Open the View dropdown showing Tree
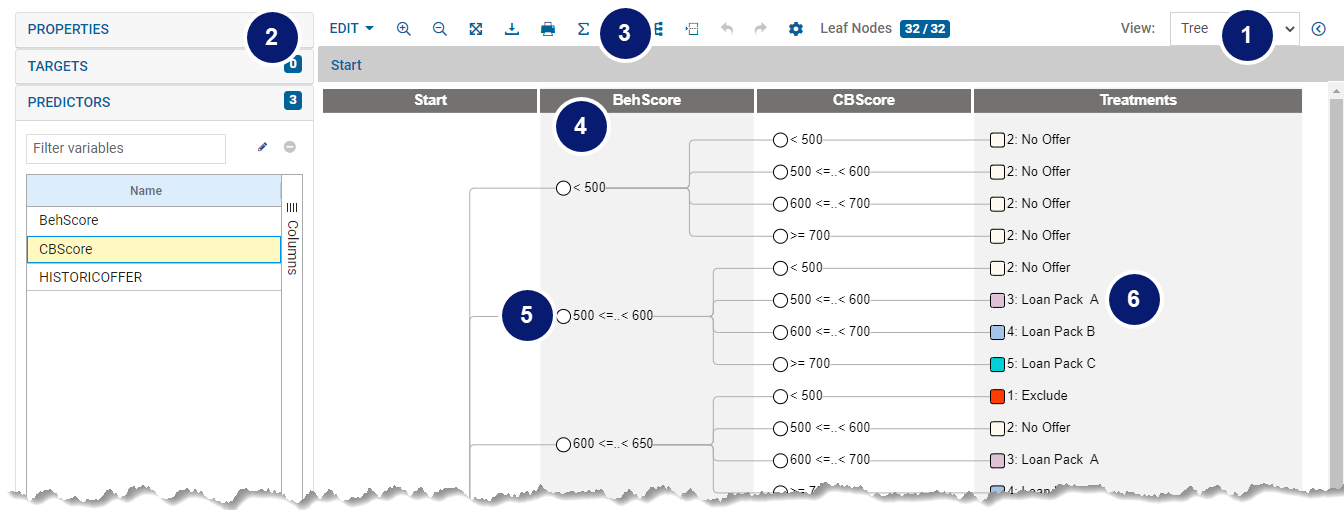1344x510 pixels. coord(1234,29)
